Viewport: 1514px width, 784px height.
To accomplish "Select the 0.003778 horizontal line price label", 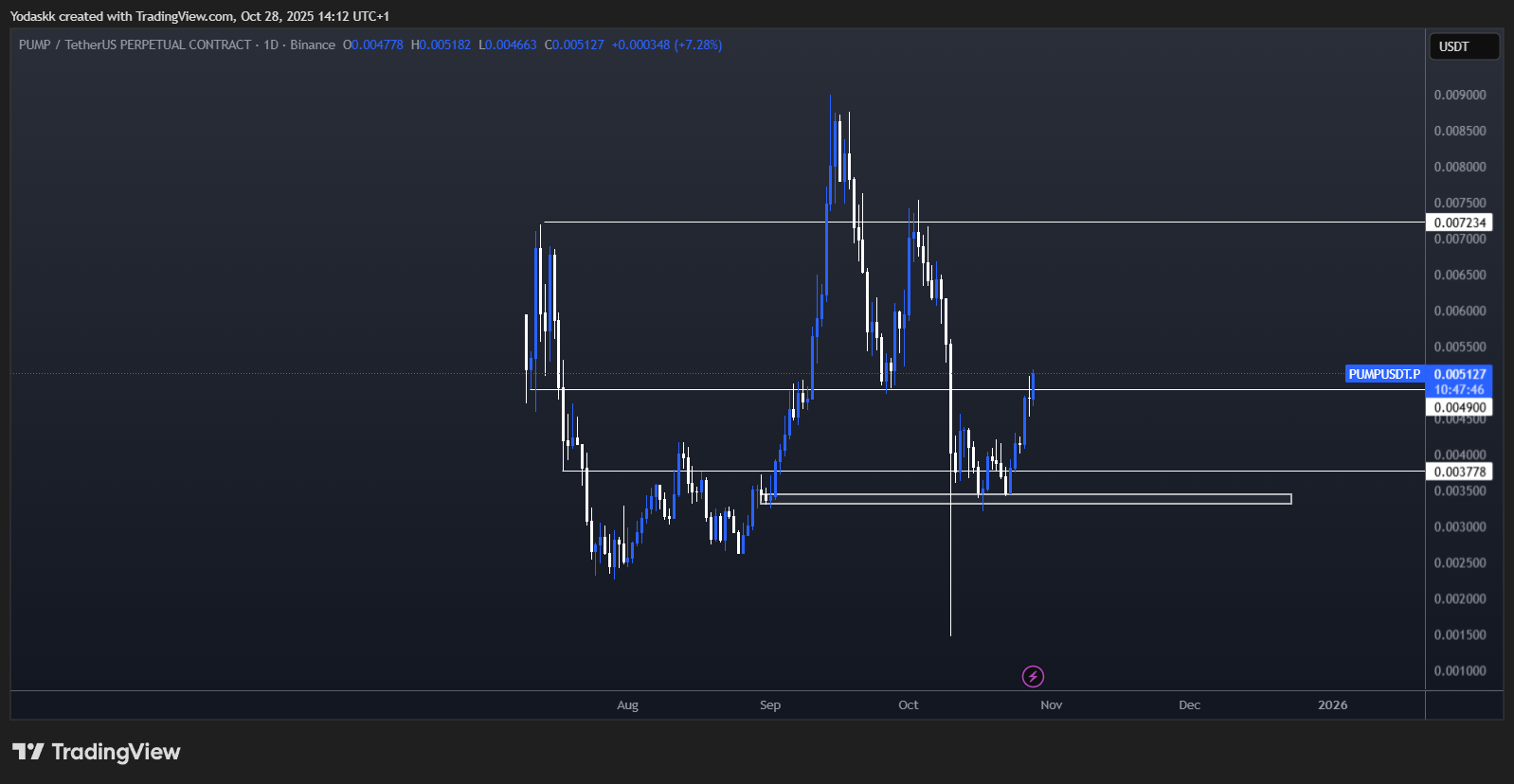I will [1460, 472].
